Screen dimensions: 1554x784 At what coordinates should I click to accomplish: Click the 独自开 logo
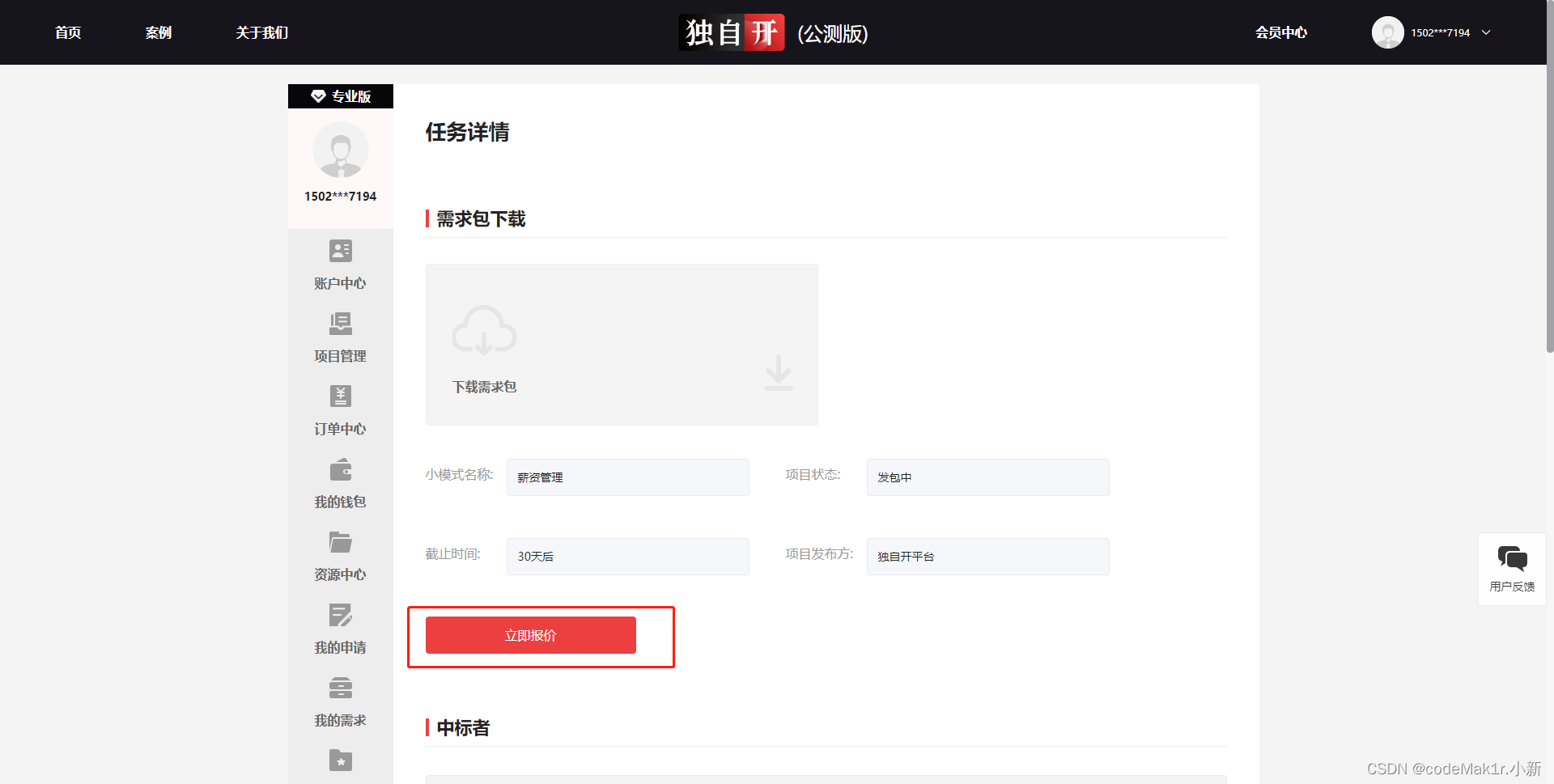[732, 32]
